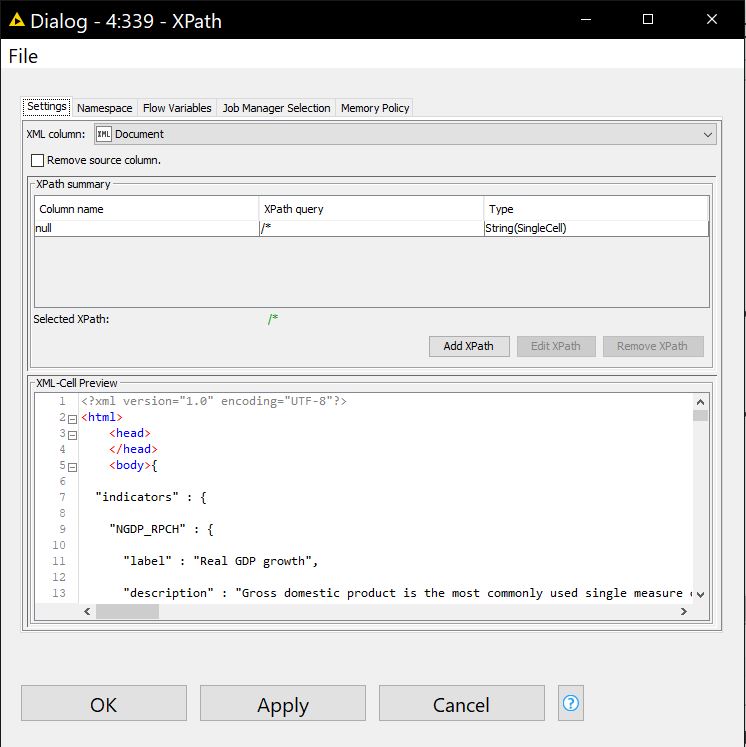Click the XML type icon beside Document
The height and width of the screenshot is (747, 746).
click(x=103, y=134)
